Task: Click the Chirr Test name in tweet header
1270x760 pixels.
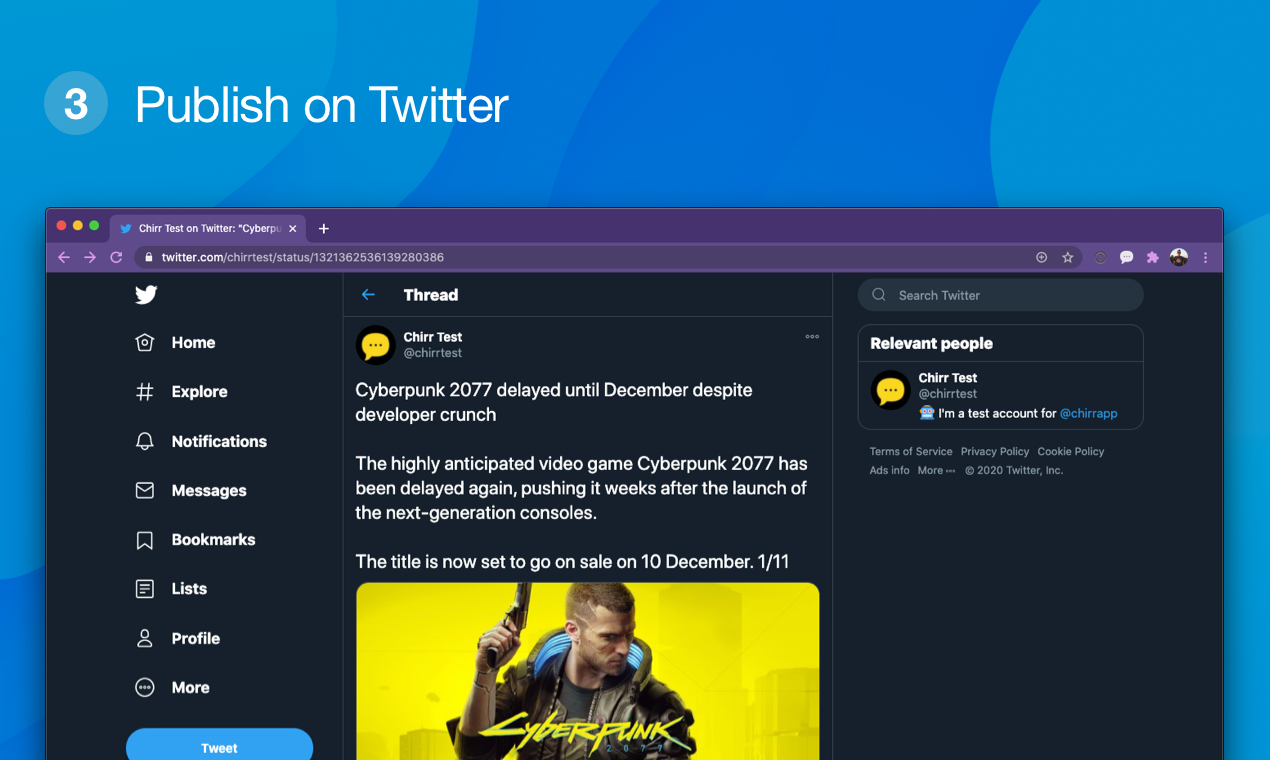Action: (x=433, y=337)
